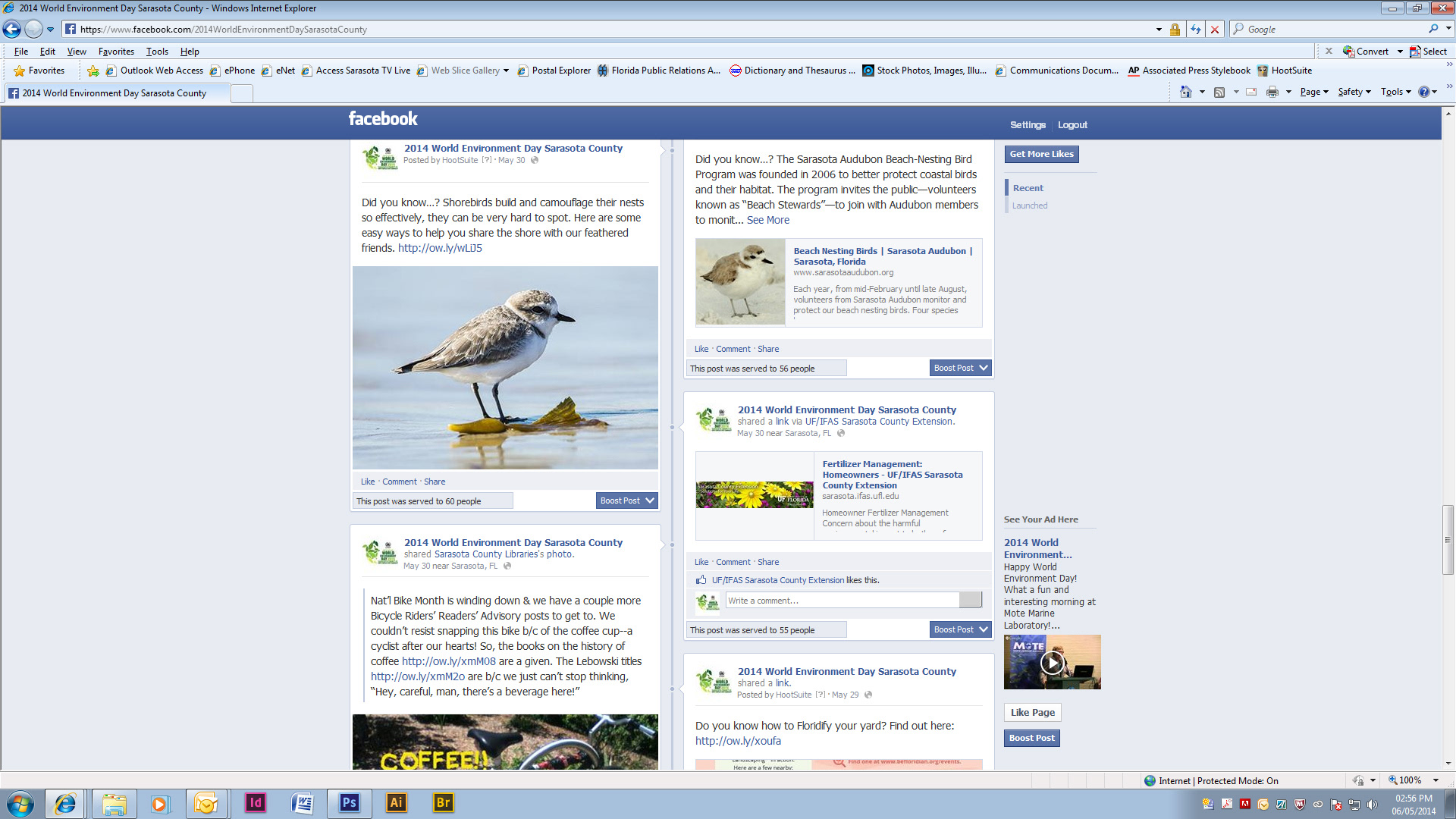This screenshot has height=819, width=1456.
Task: Expand the Safety dropdown menu
Action: [x=1354, y=92]
